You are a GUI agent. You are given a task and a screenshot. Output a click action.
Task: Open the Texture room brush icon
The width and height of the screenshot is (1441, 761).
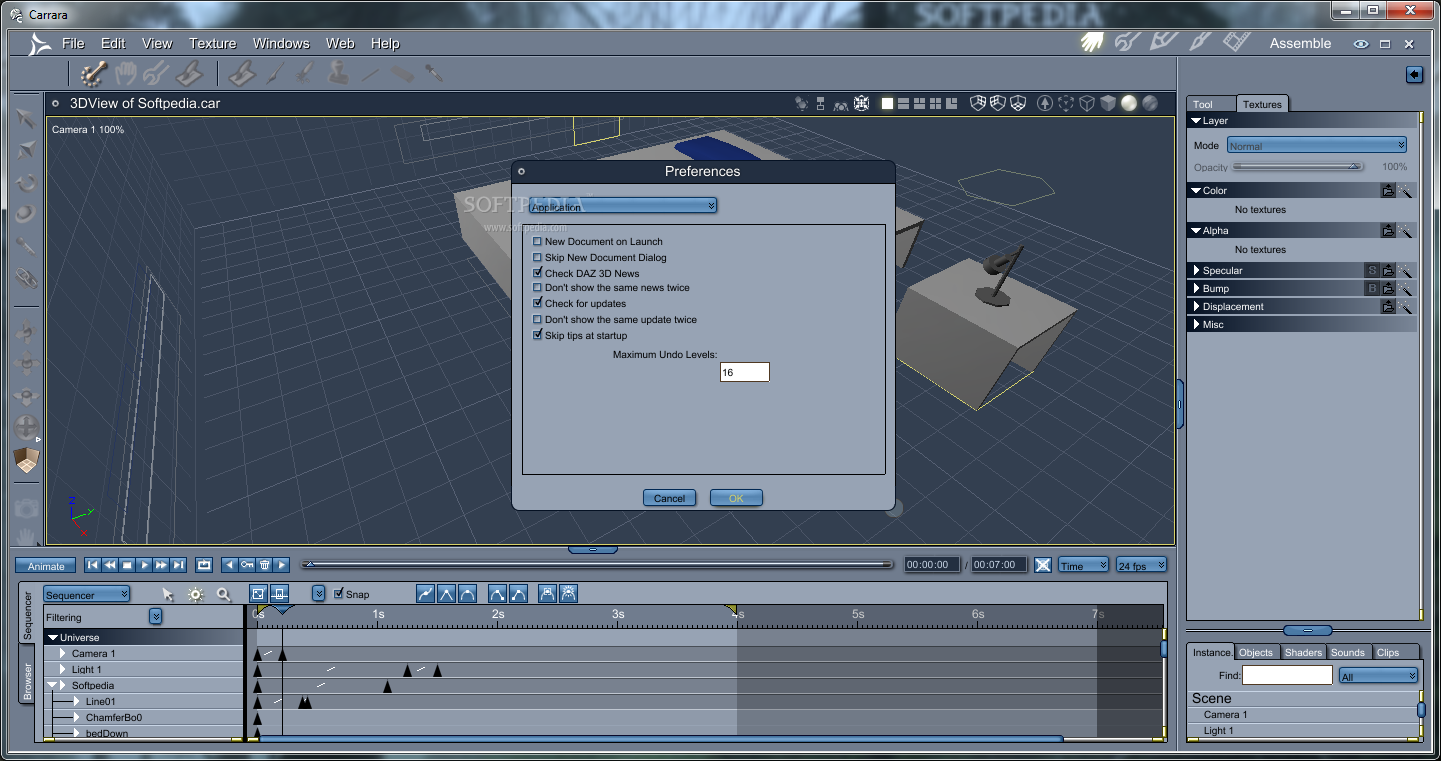click(1199, 42)
